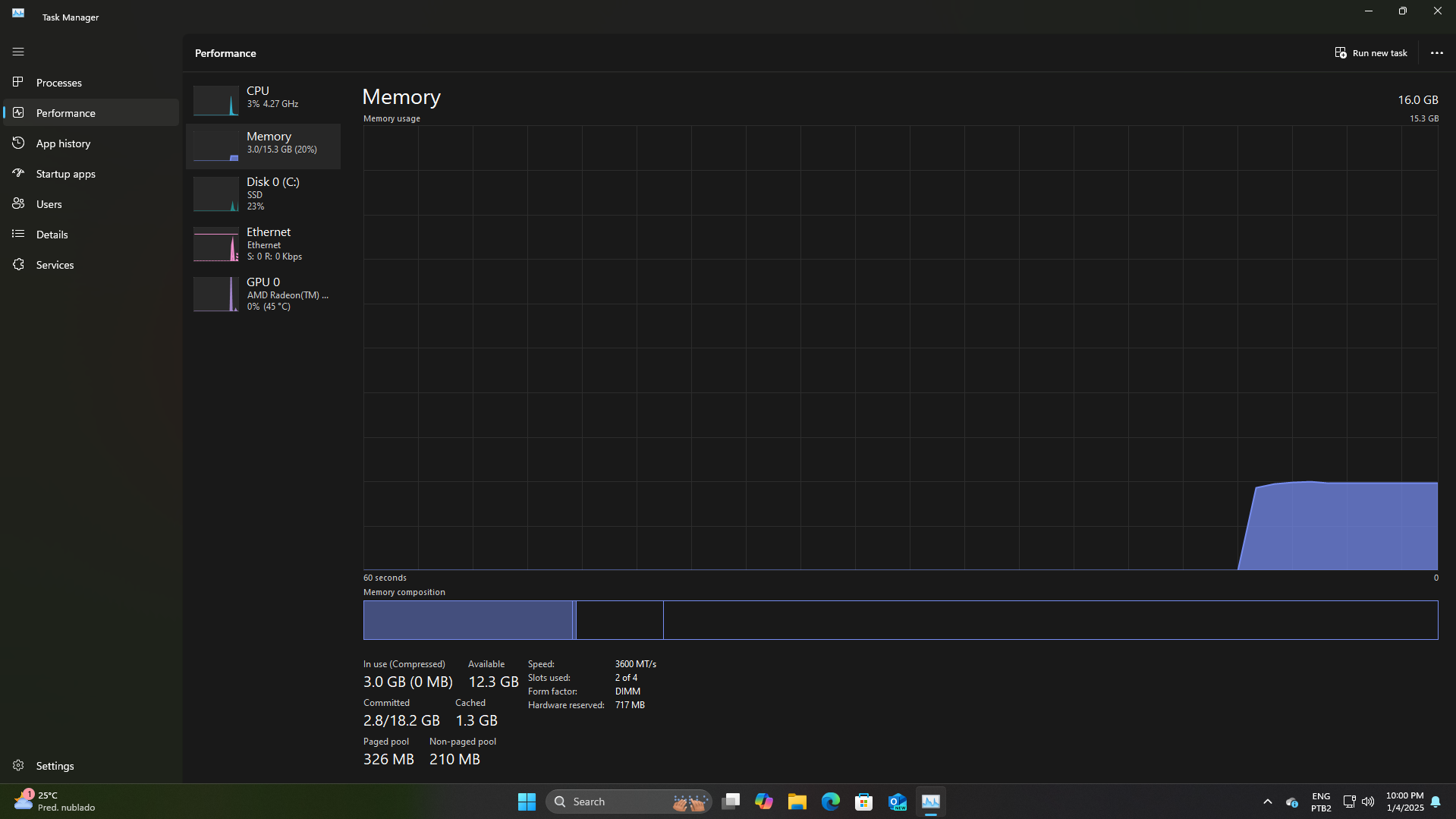Open the Processes tab label
Image resolution: width=1456 pixels, height=819 pixels.
59,83
